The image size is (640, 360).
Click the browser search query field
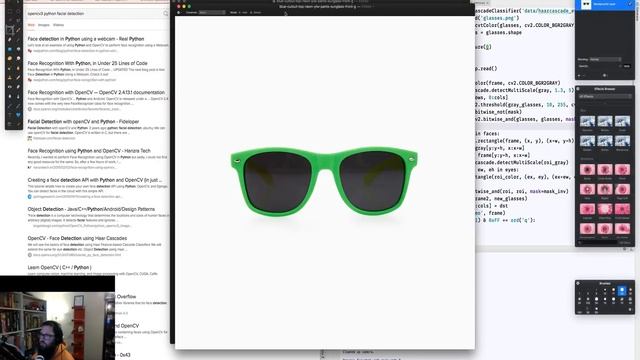94,13
